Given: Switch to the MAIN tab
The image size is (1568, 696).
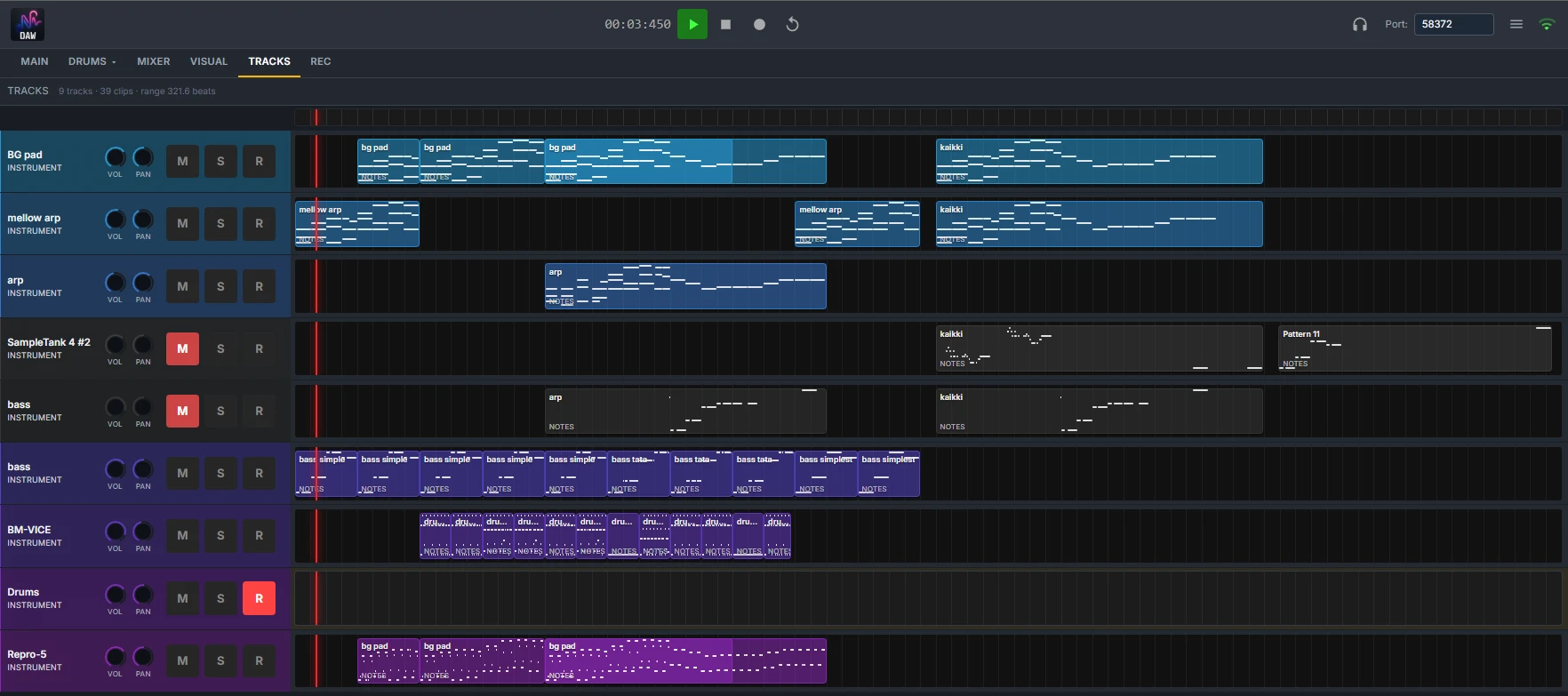Looking at the screenshot, I should pos(35,61).
